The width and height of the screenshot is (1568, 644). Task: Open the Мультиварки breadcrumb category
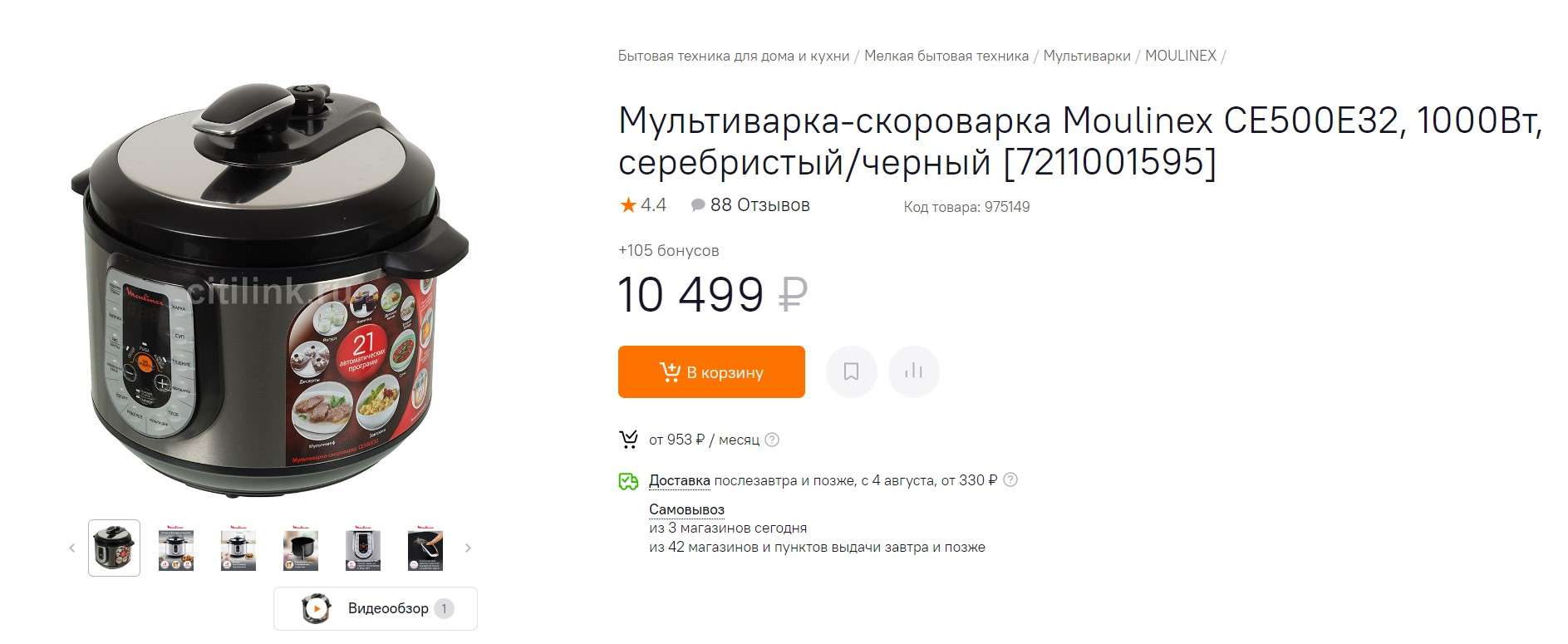click(1087, 56)
